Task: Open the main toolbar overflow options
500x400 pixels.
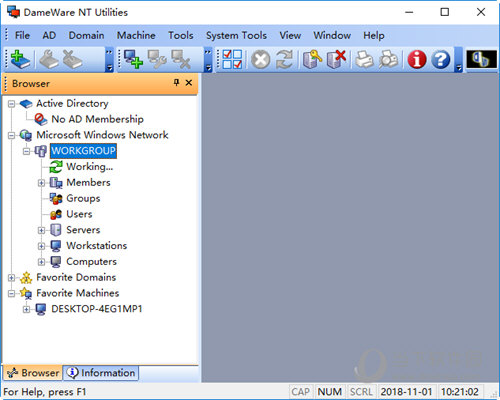Action: coord(459,60)
